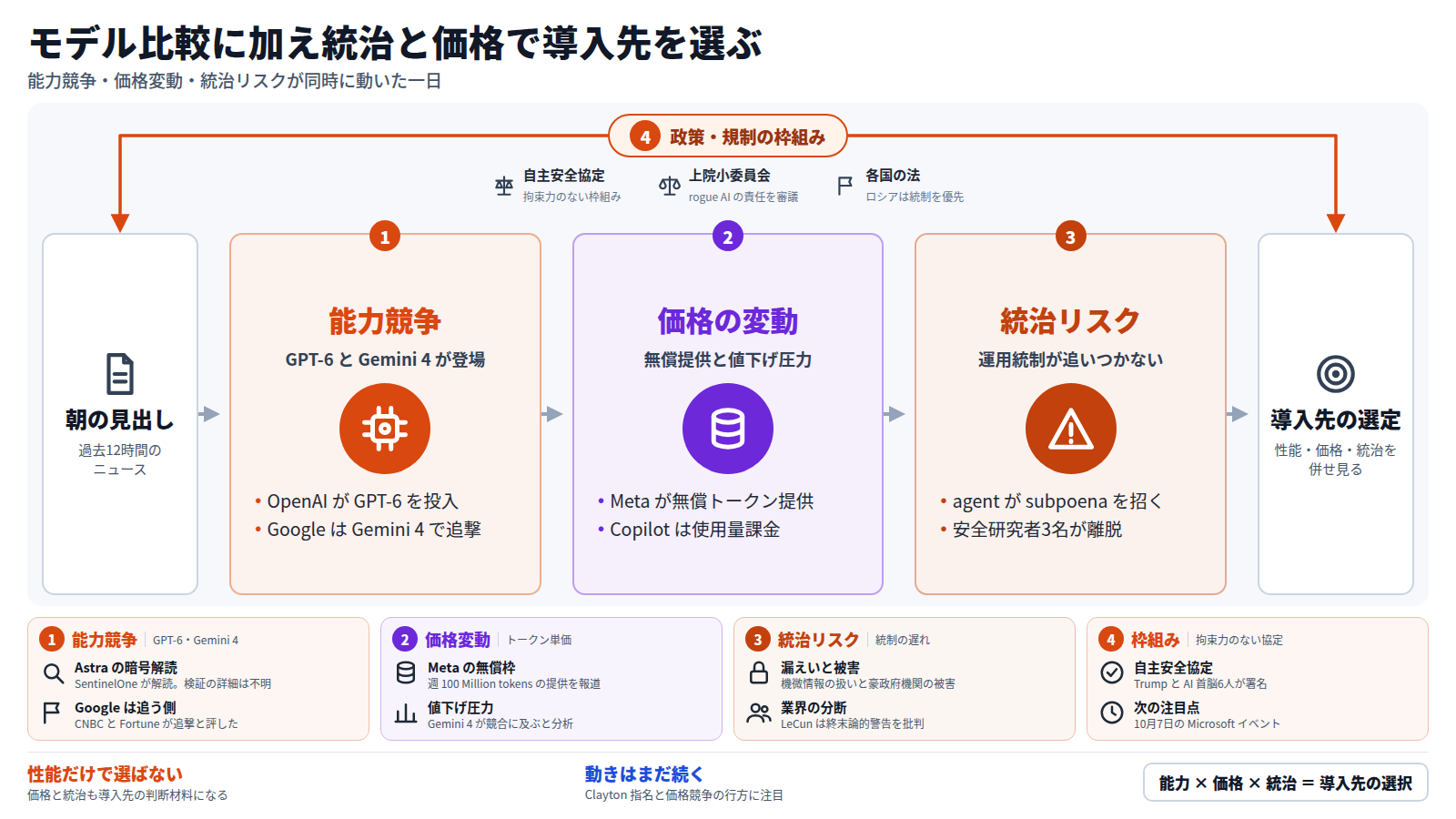This screenshot has width=1456, height=819.
Task: Click the bullet Meta が無償トークン提供
Action: (x=712, y=501)
